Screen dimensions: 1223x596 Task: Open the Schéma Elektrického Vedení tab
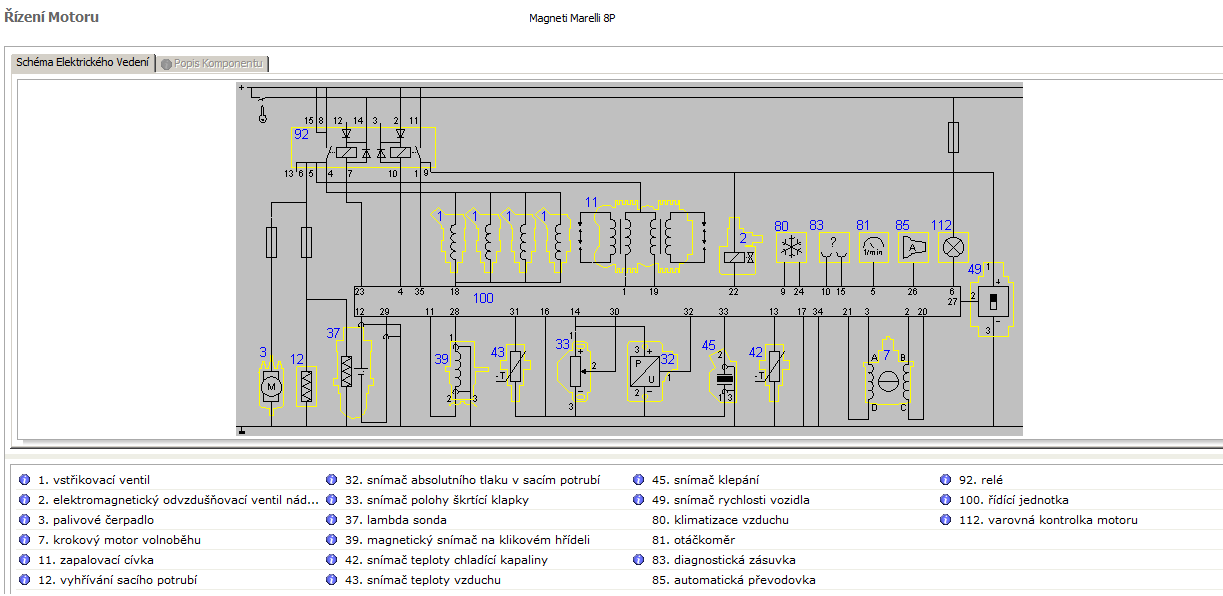pos(83,63)
